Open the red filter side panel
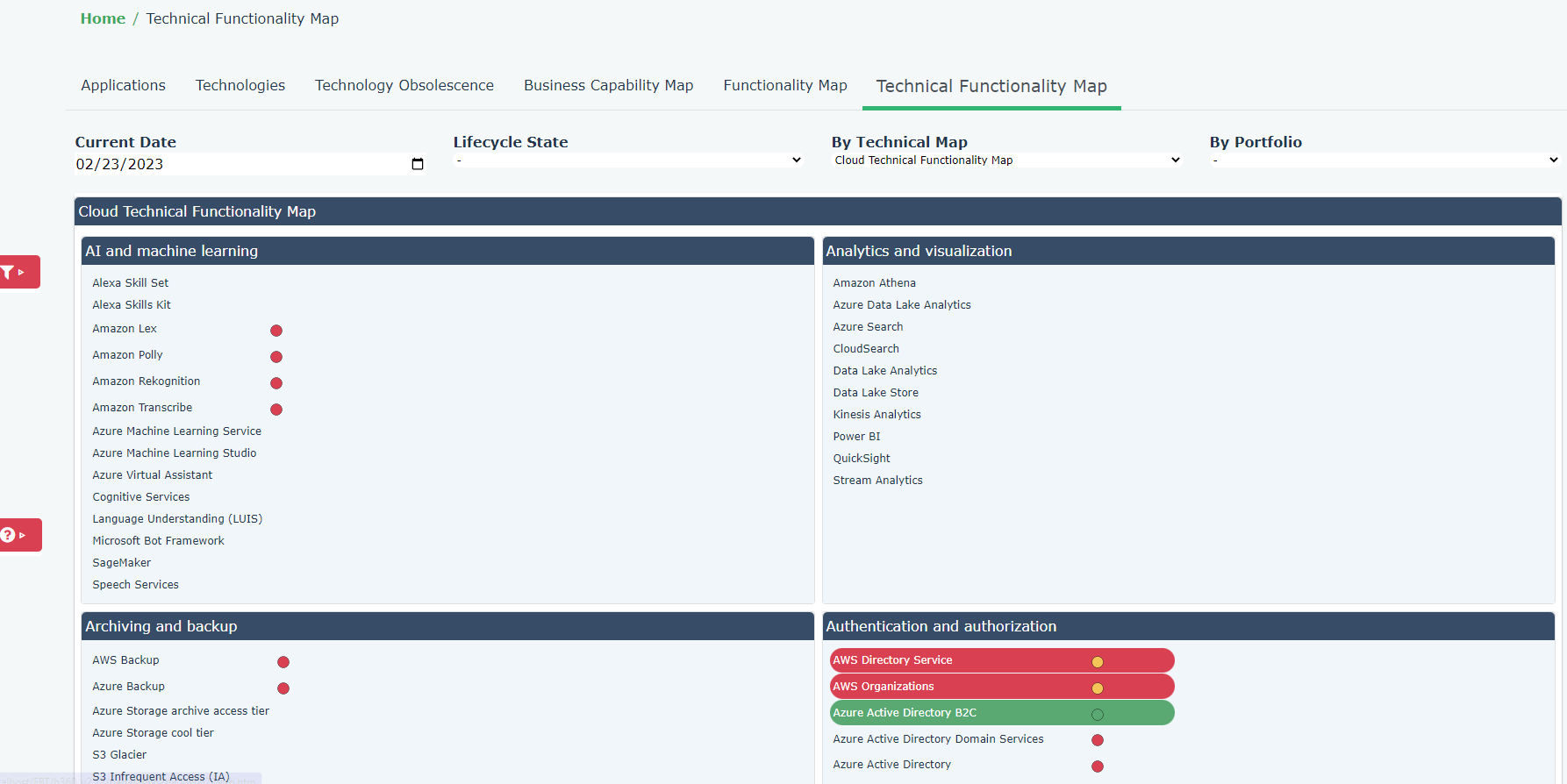Screen dimensions: 1567x784 (x=18, y=272)
